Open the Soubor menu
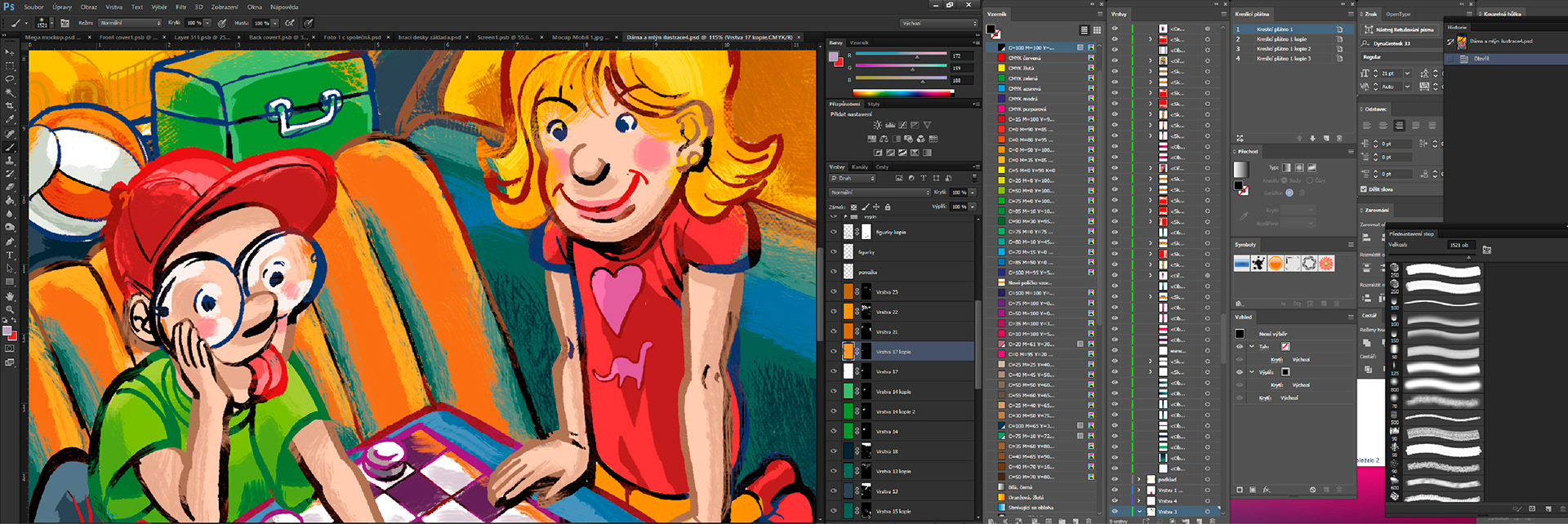The width and height of the screenshot is (1568, 524). (x=33, y=7)
